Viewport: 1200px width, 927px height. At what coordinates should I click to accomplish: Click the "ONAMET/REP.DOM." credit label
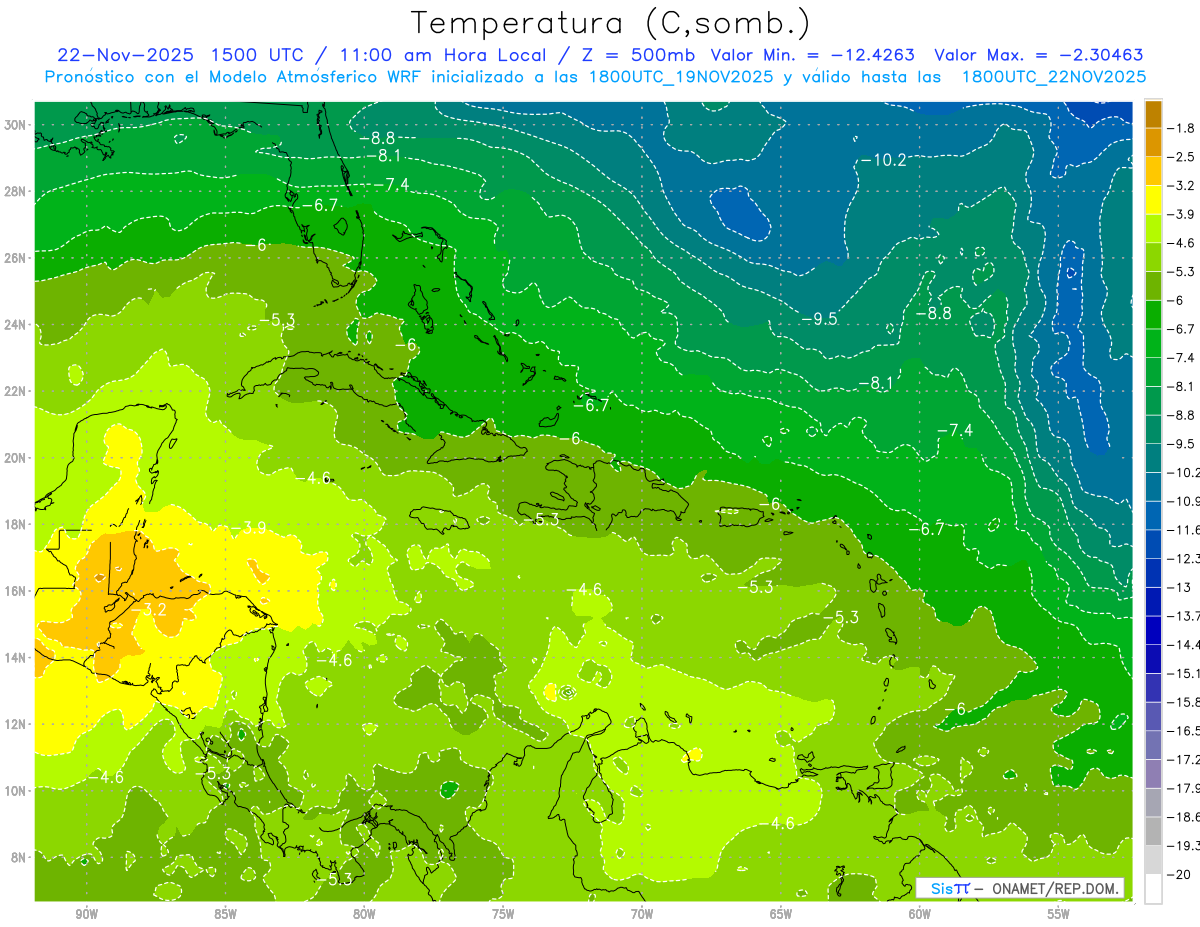tap(1056, 888)
